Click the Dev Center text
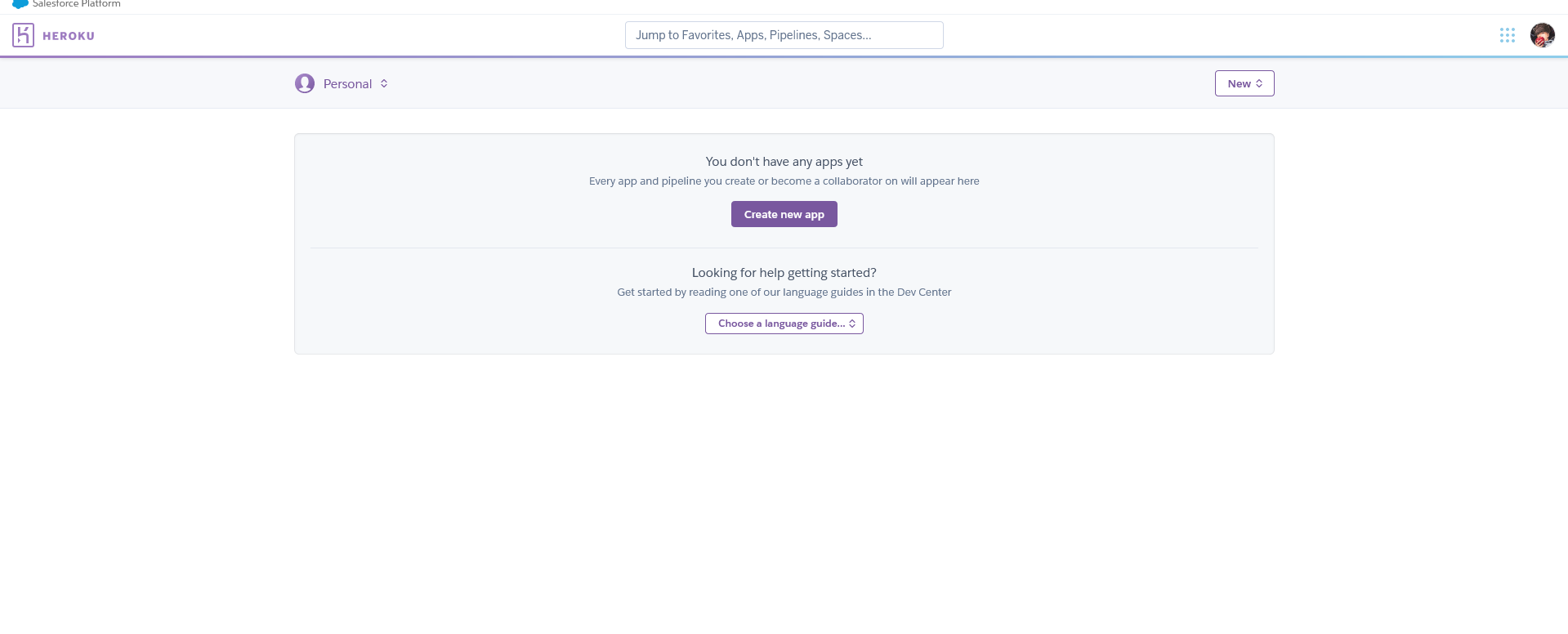This screenshot has height=634, width=1568. [x=924, y=292]
